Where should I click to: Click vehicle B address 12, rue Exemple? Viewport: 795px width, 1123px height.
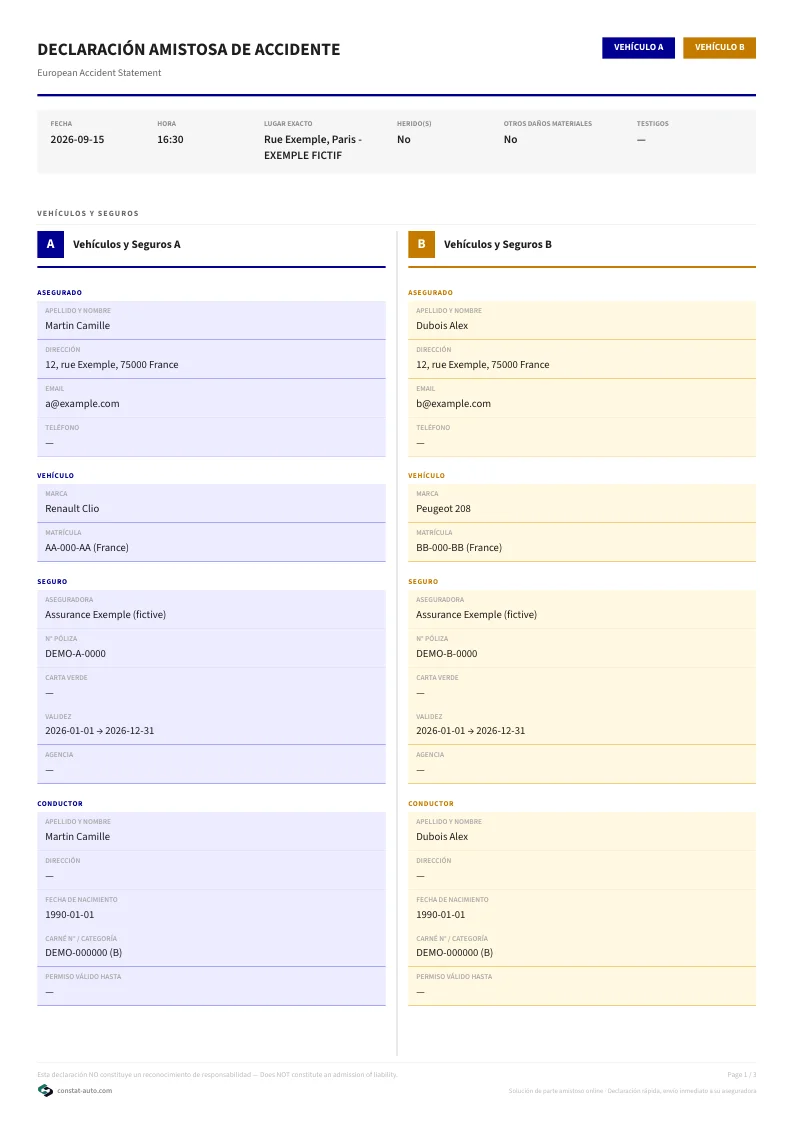[483, 365]
